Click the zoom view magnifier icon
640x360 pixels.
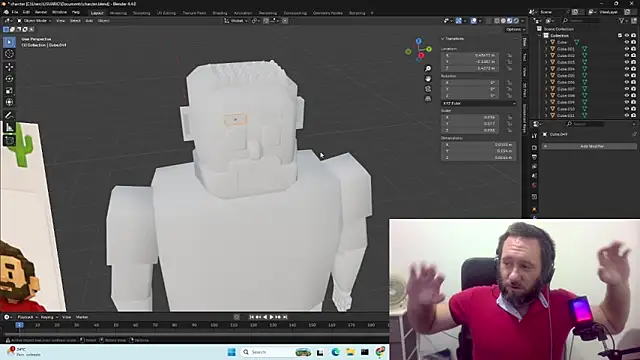[428, 69]
